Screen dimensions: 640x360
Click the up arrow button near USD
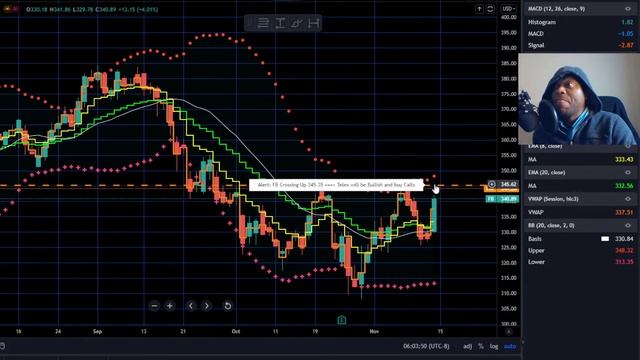tap(479, 9)
